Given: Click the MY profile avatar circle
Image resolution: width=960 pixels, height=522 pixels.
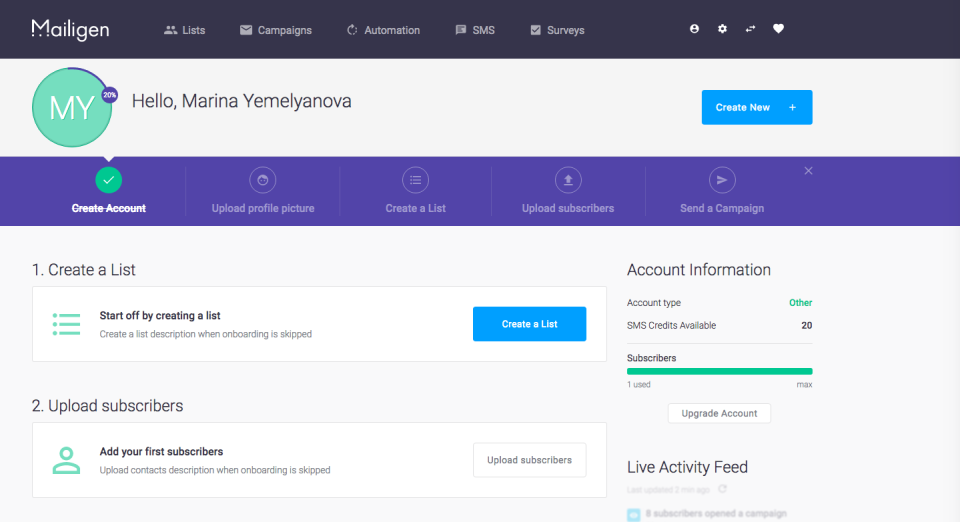Looking at the screenshot, I should (72, 108).
